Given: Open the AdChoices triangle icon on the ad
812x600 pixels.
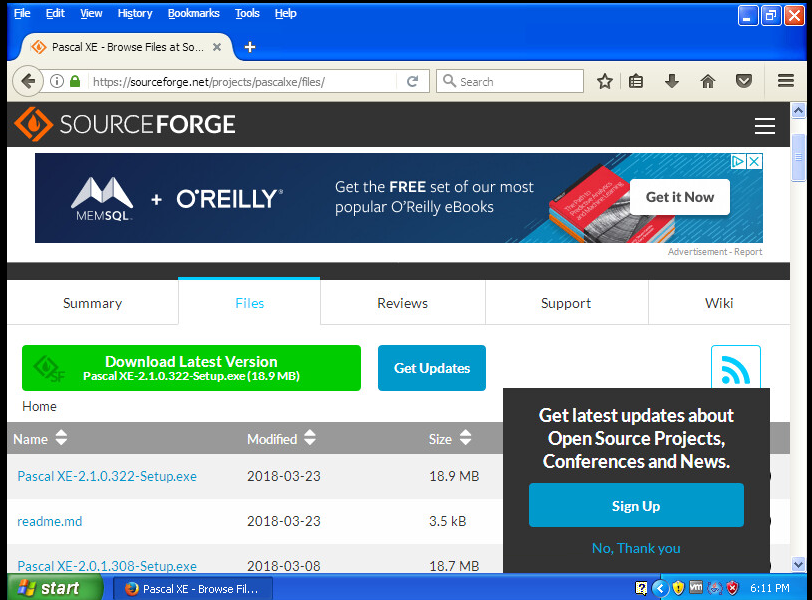Looking at the screenshot, I should [x=738, y=162].
